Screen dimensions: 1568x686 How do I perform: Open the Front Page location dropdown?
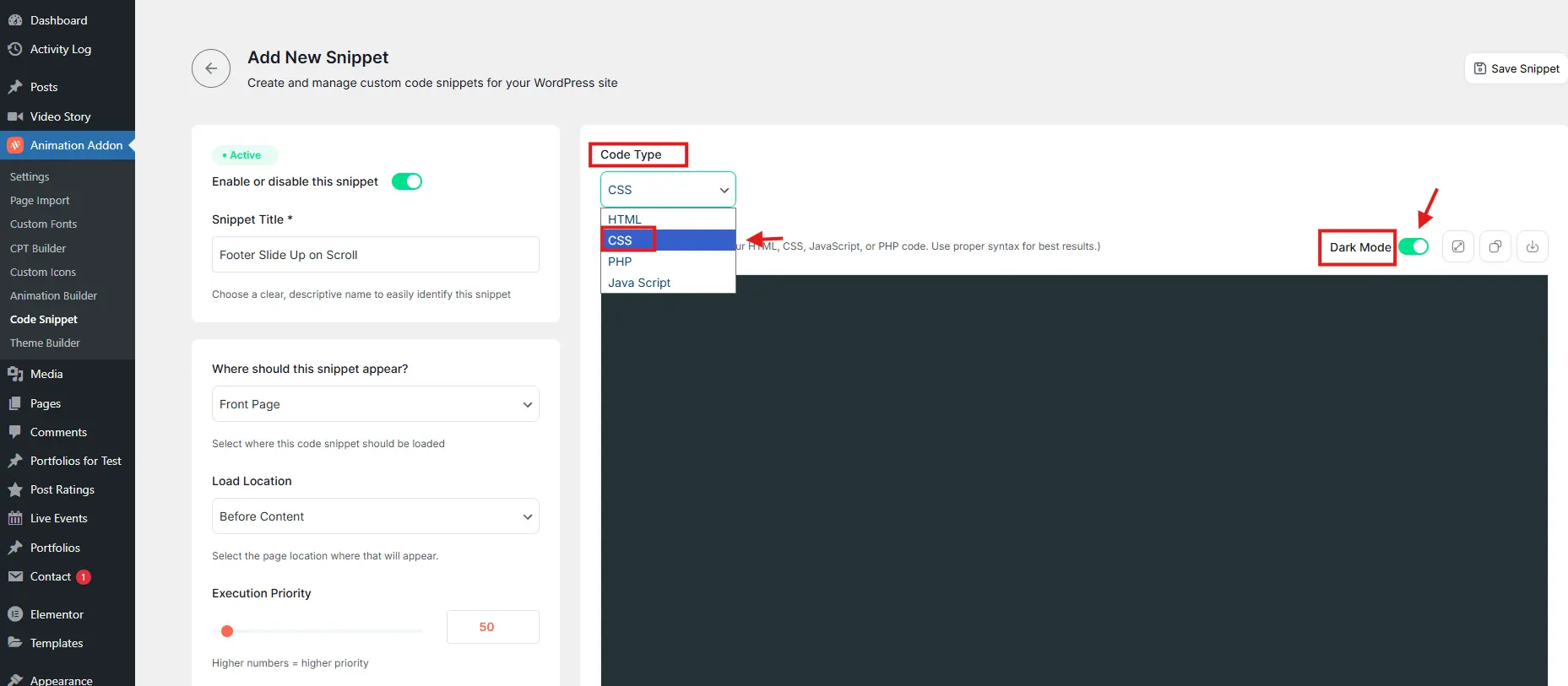click(375, 404)
